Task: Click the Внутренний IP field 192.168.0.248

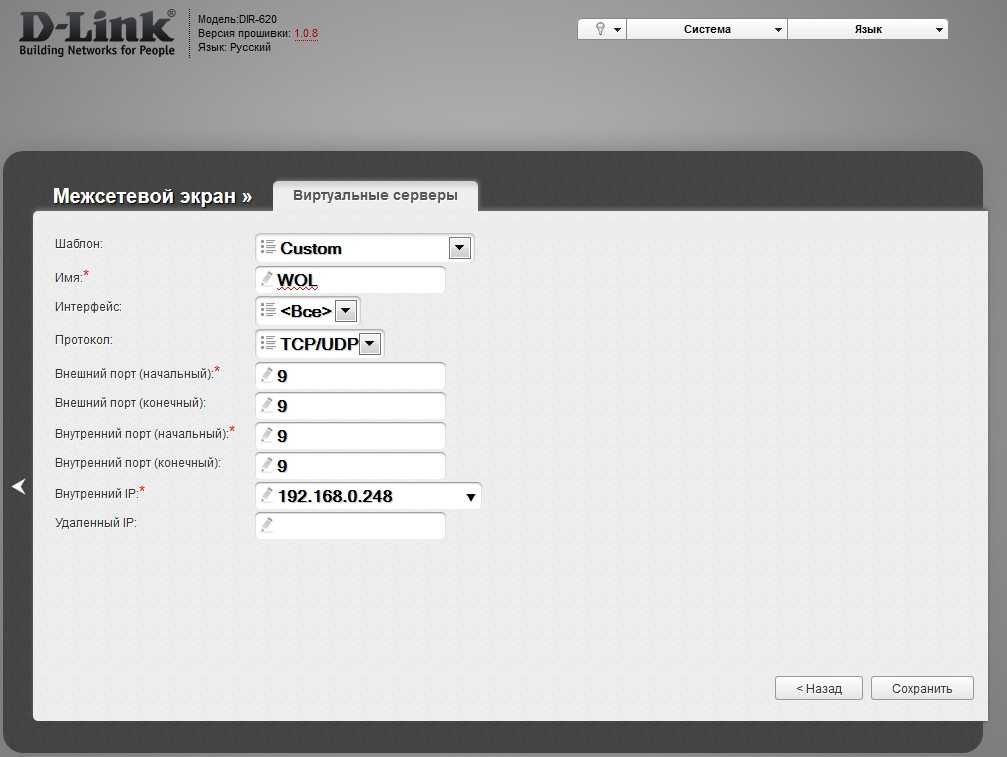Action: click(368, 496)
